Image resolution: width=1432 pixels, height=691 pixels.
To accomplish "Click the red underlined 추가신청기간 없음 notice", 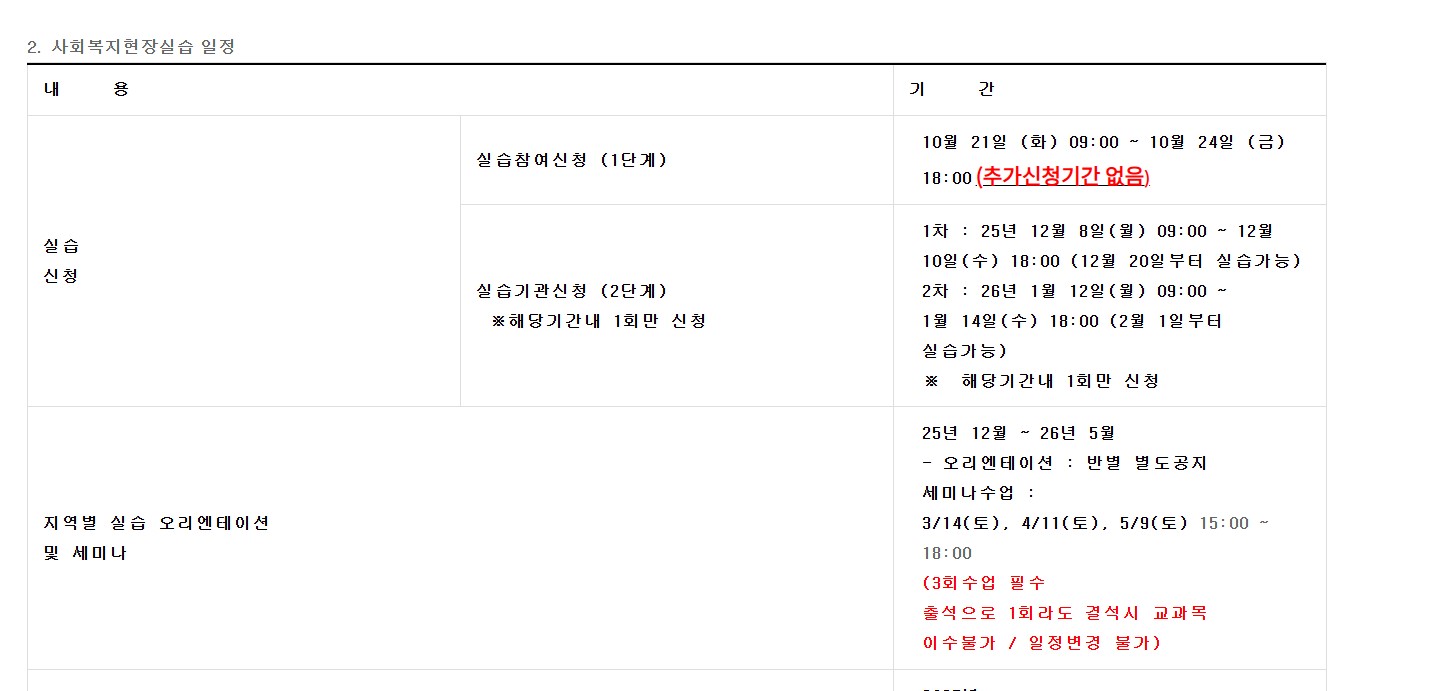I will coord(1063,177).
